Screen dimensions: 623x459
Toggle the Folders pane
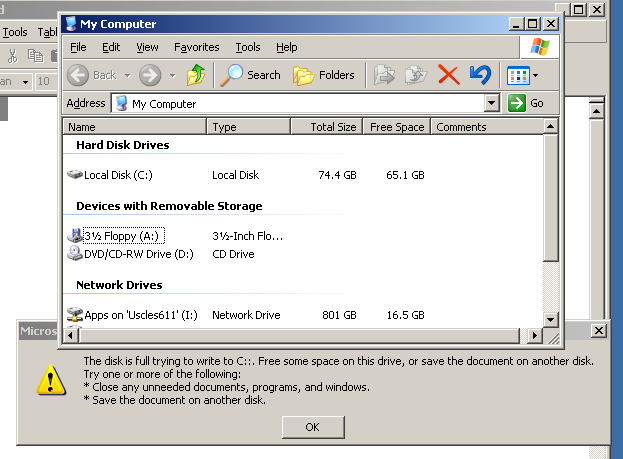point(324,75)
